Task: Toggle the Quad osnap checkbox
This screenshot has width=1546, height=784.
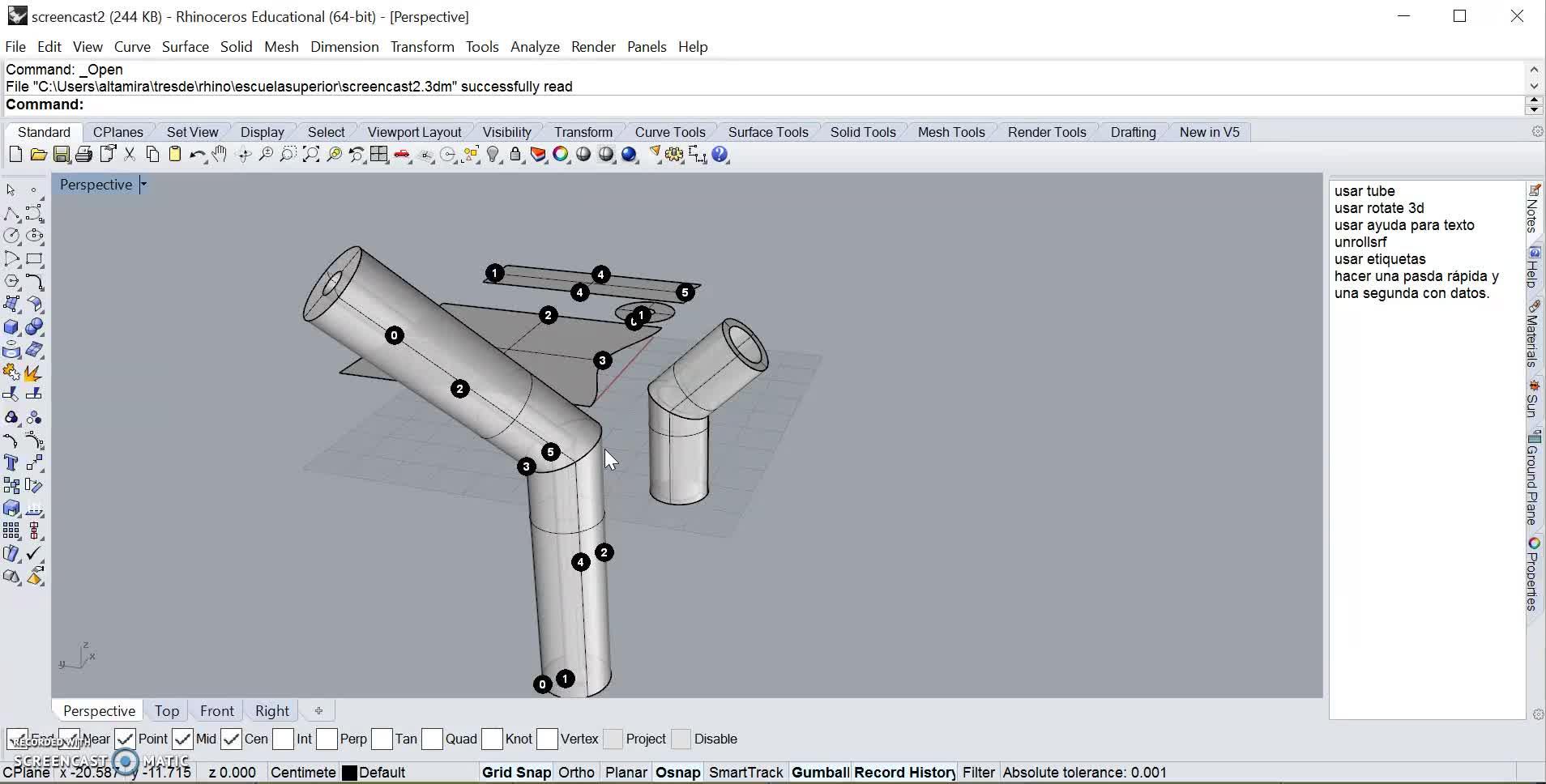Action: [433, 739]
